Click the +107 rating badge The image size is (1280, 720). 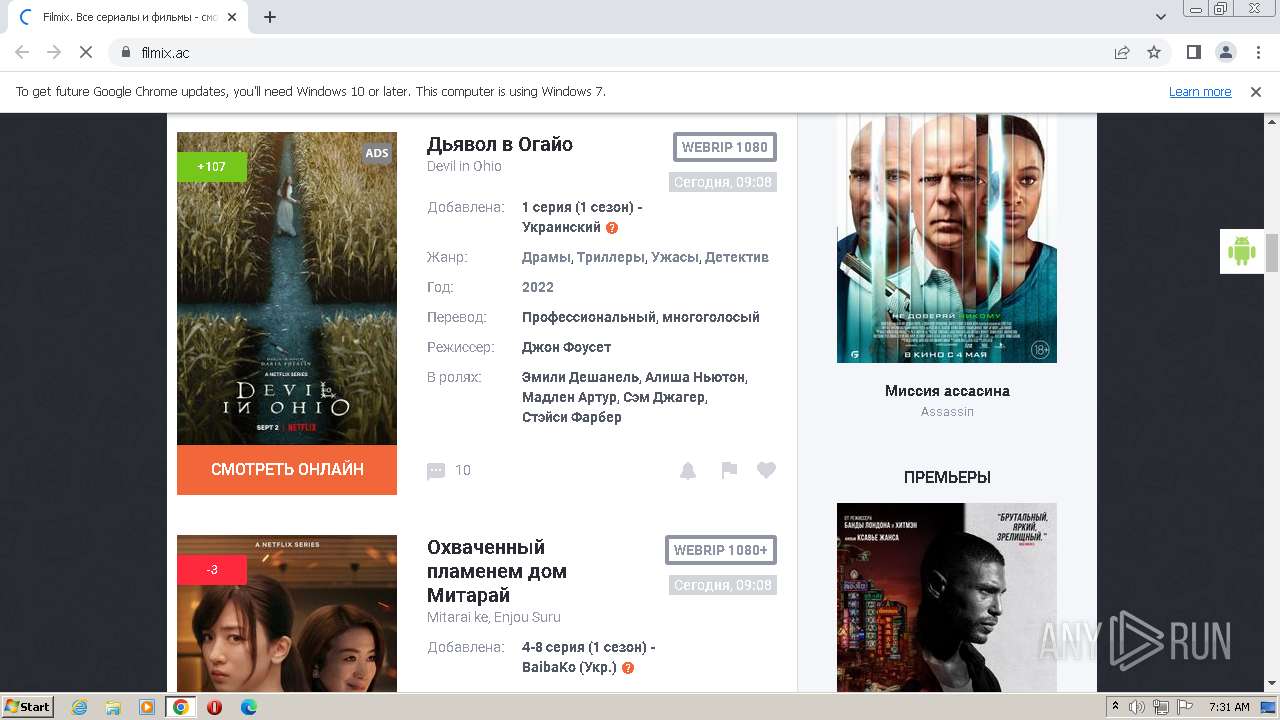coord(212,167)
